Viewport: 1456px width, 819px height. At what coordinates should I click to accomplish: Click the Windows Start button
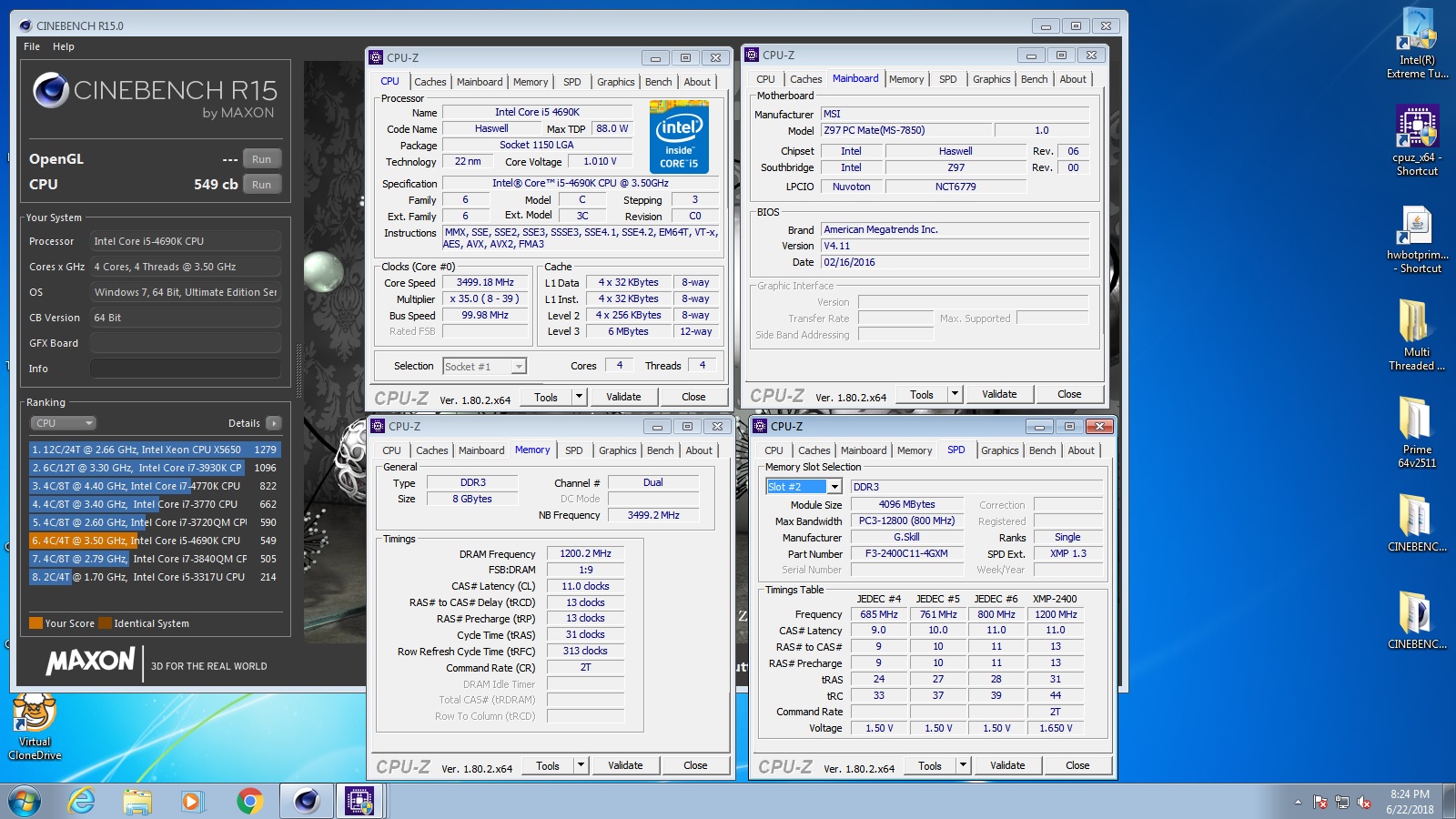click(x=25, y=802)
